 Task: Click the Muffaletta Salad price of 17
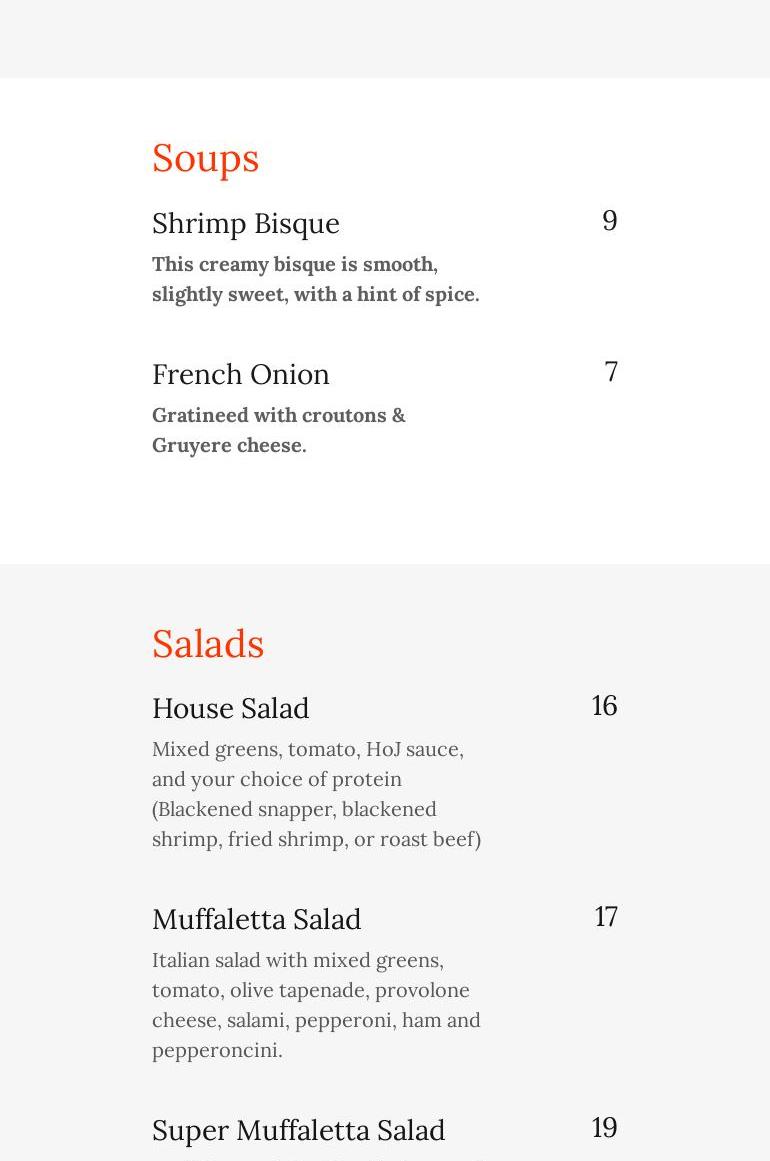(606, 917)
